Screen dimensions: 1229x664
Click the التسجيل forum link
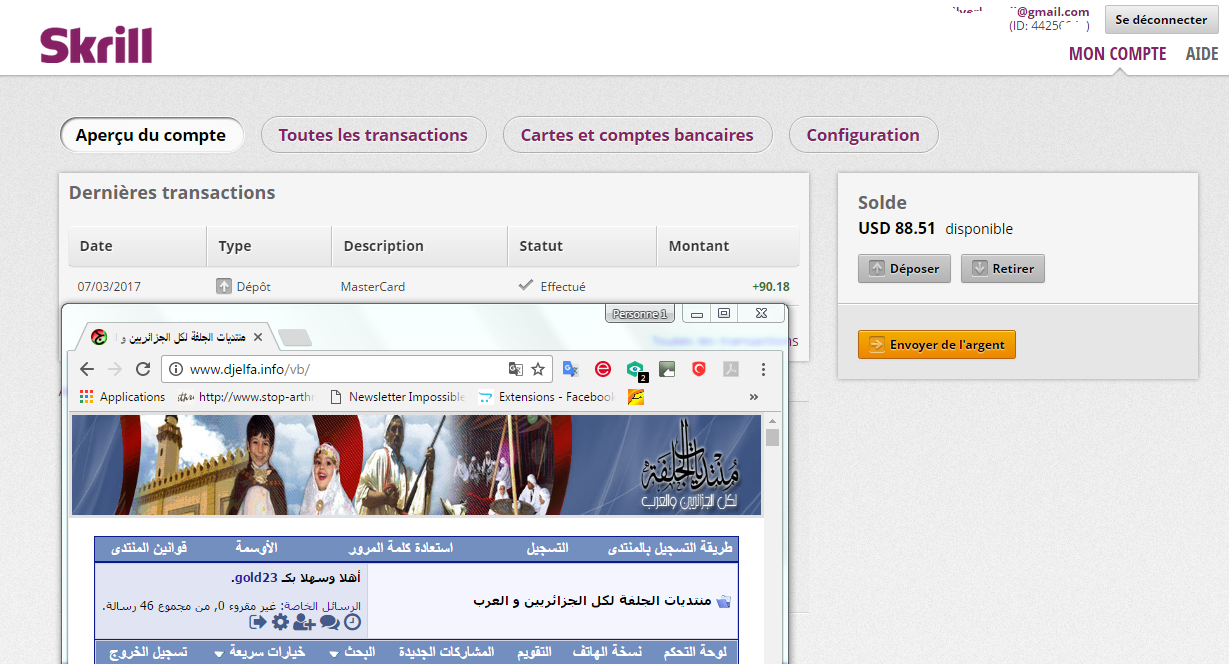tap(547, 548)
